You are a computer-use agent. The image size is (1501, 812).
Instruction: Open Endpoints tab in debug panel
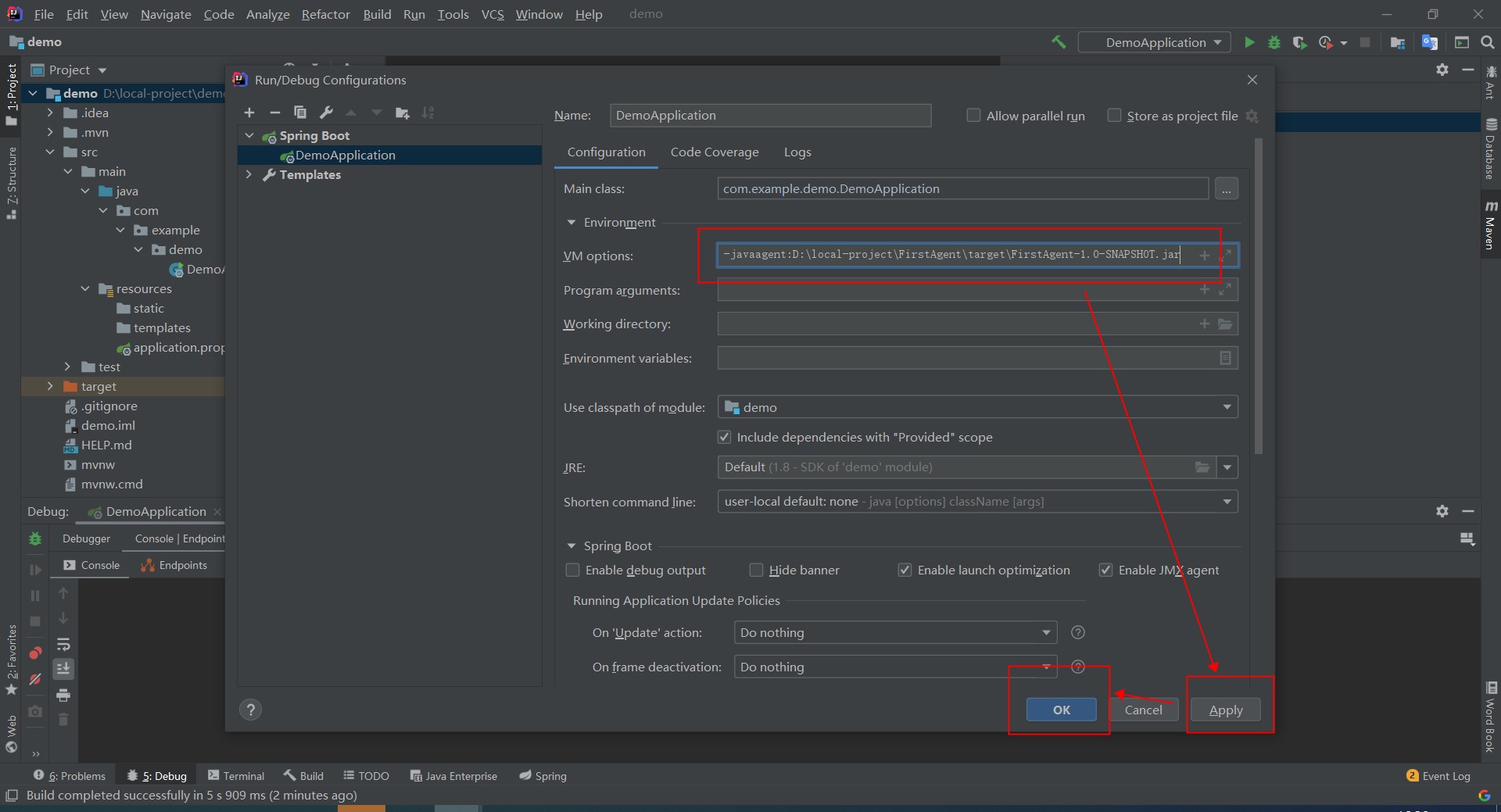(174, 565)
